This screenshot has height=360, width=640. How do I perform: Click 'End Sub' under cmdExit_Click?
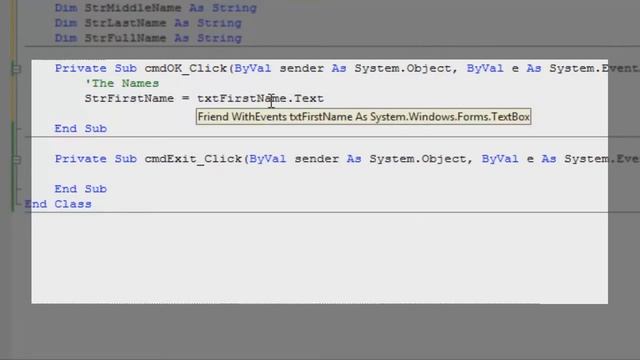pyautogui.click(x=81, y=189)
